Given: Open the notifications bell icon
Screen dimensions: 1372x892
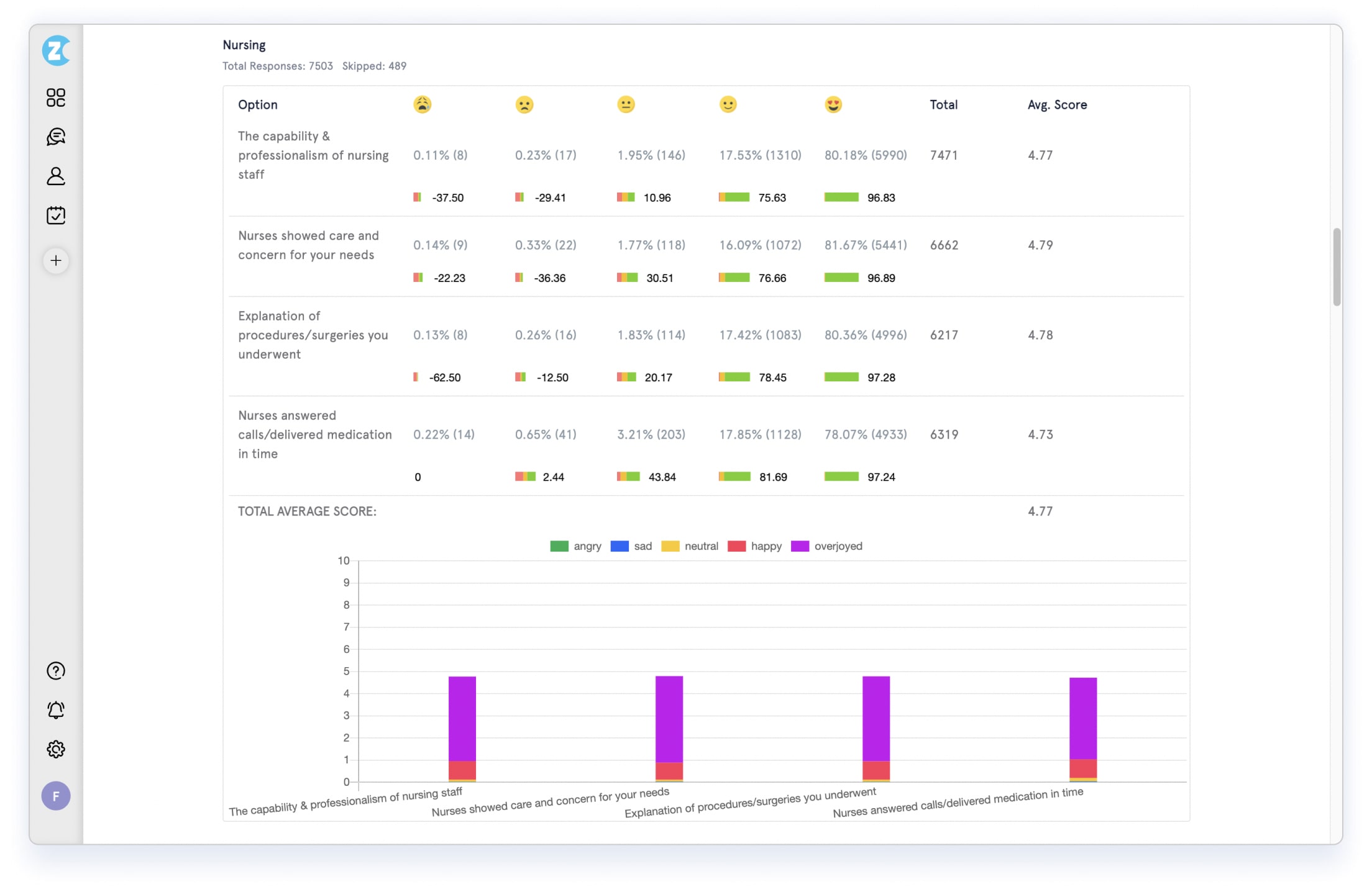Looking at the screenshot, I should point(56,710).
